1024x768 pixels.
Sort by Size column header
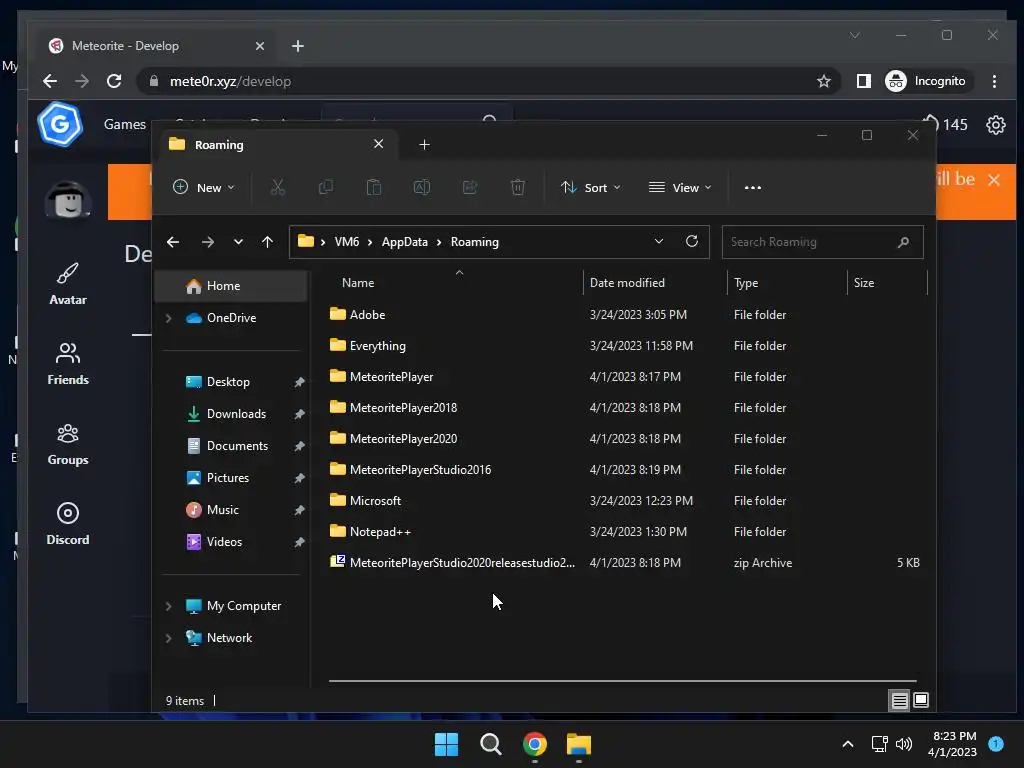coord(863,283)
